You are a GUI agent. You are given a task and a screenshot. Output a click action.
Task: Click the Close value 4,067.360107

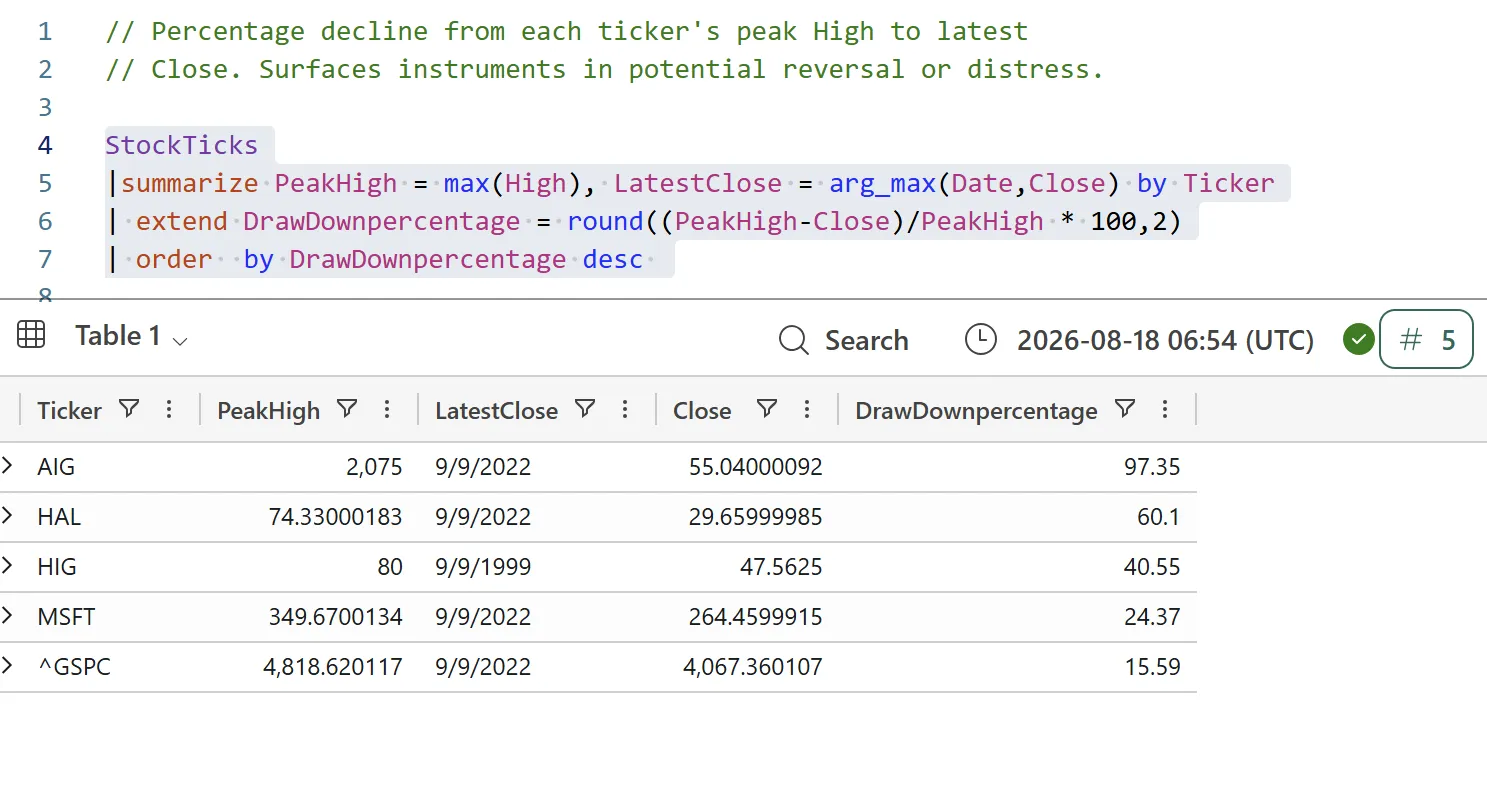(753, 667)
